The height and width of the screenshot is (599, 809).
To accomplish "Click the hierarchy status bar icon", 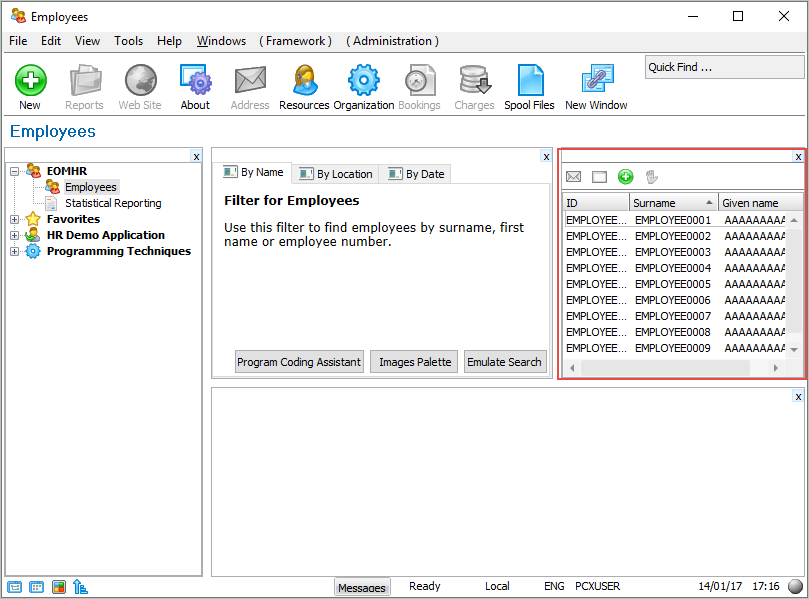I will [80, 587].
